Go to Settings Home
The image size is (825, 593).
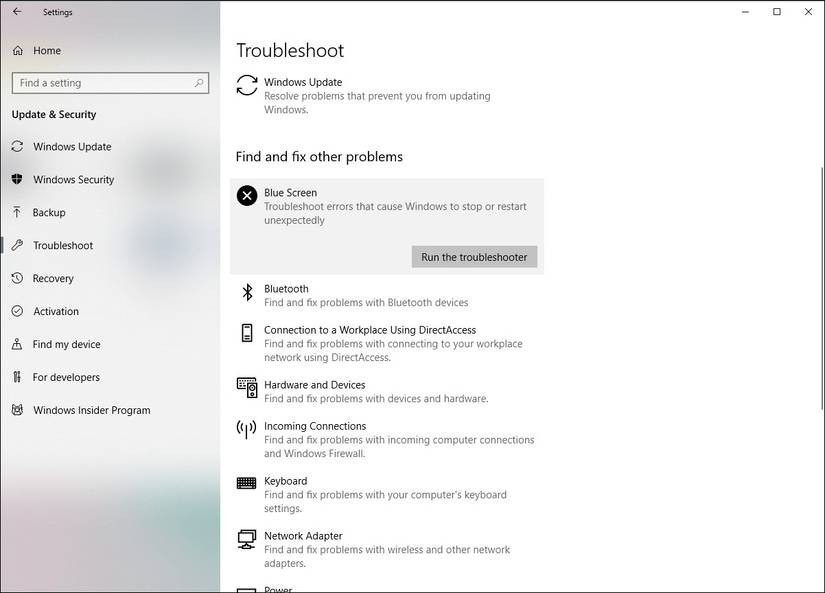47,51
